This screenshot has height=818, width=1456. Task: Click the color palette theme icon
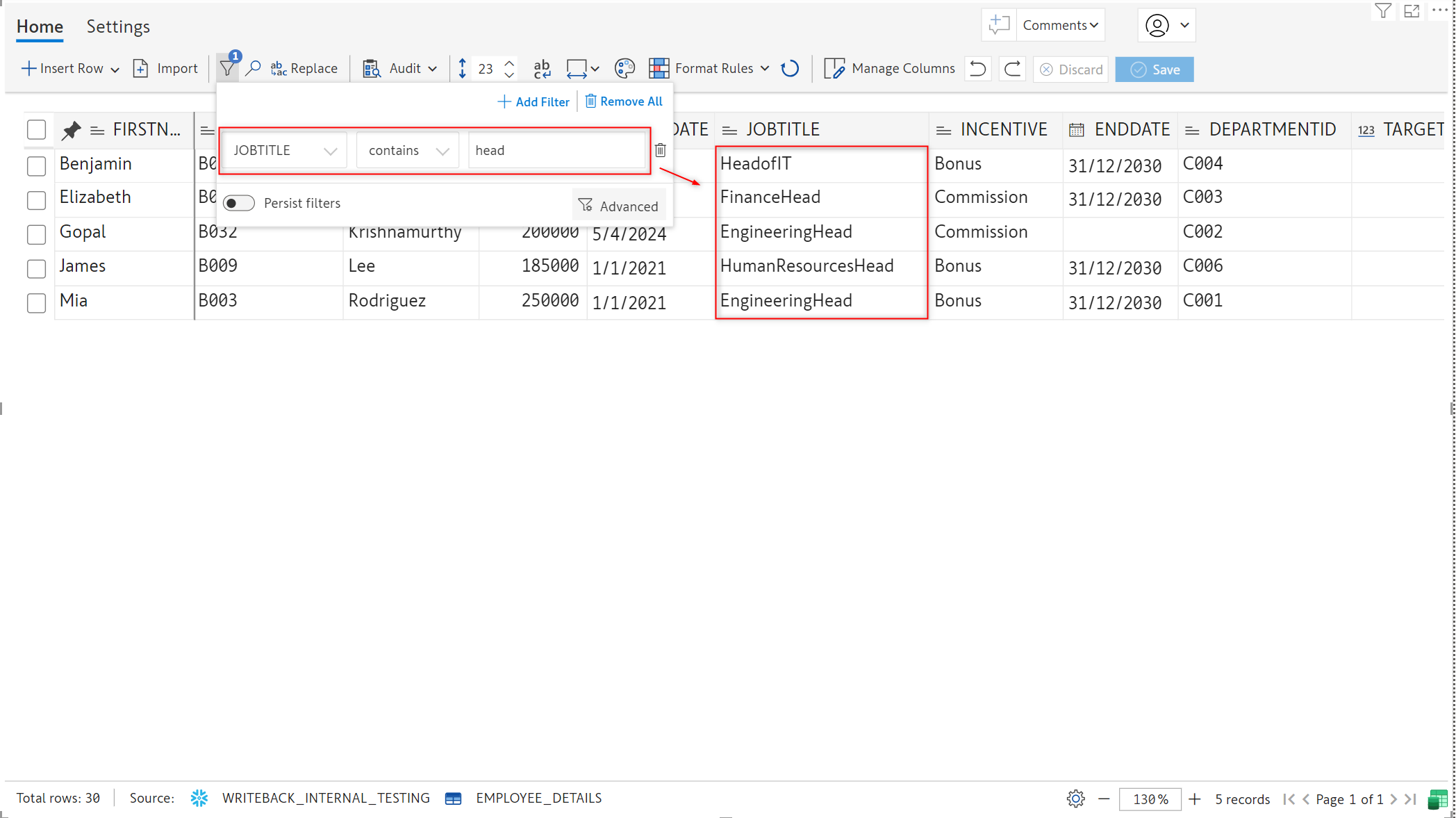point(624,68)
